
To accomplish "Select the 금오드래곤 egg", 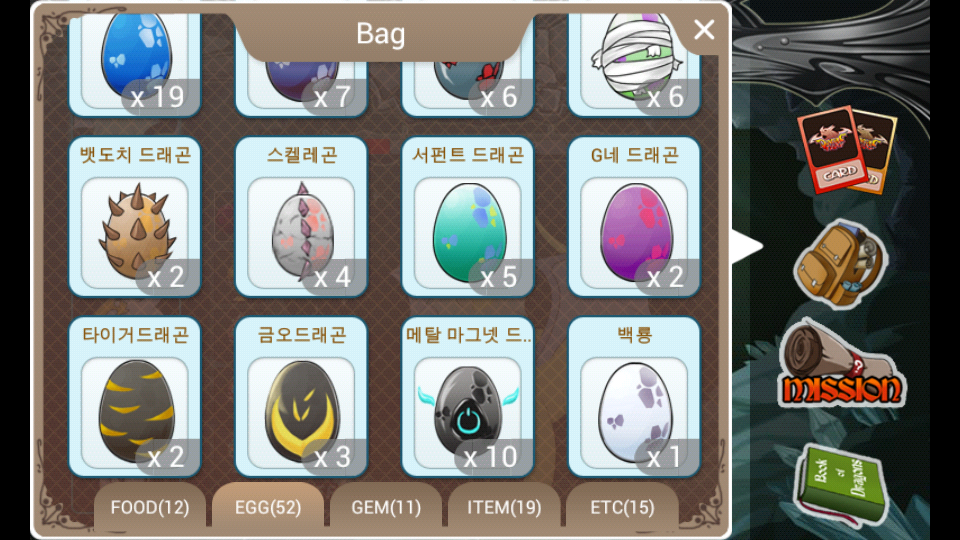I will pos(301,397).
